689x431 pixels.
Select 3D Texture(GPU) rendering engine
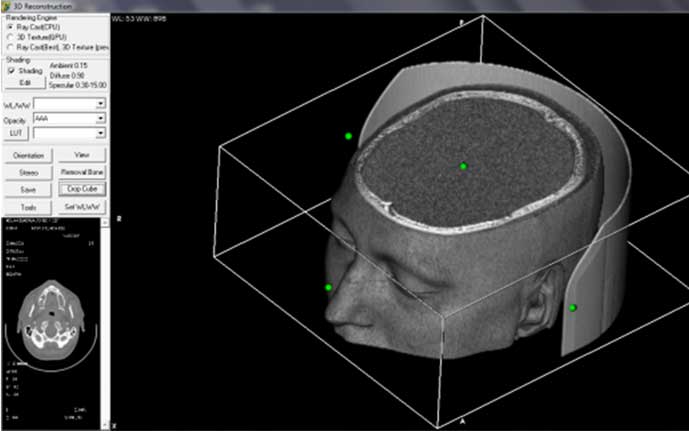9,36
